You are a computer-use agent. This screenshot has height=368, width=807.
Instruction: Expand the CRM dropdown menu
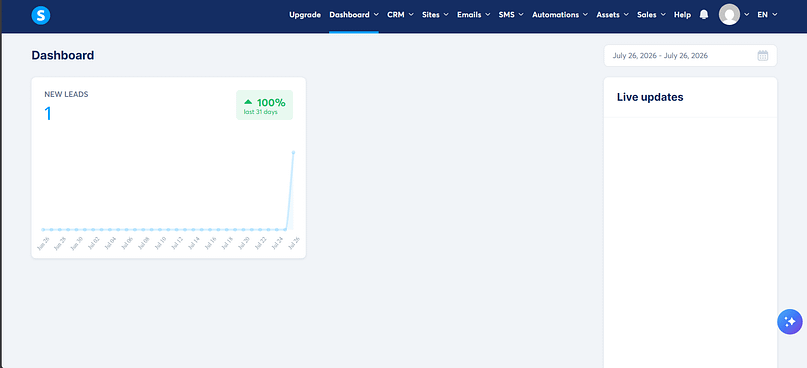[x=400, y=15]
